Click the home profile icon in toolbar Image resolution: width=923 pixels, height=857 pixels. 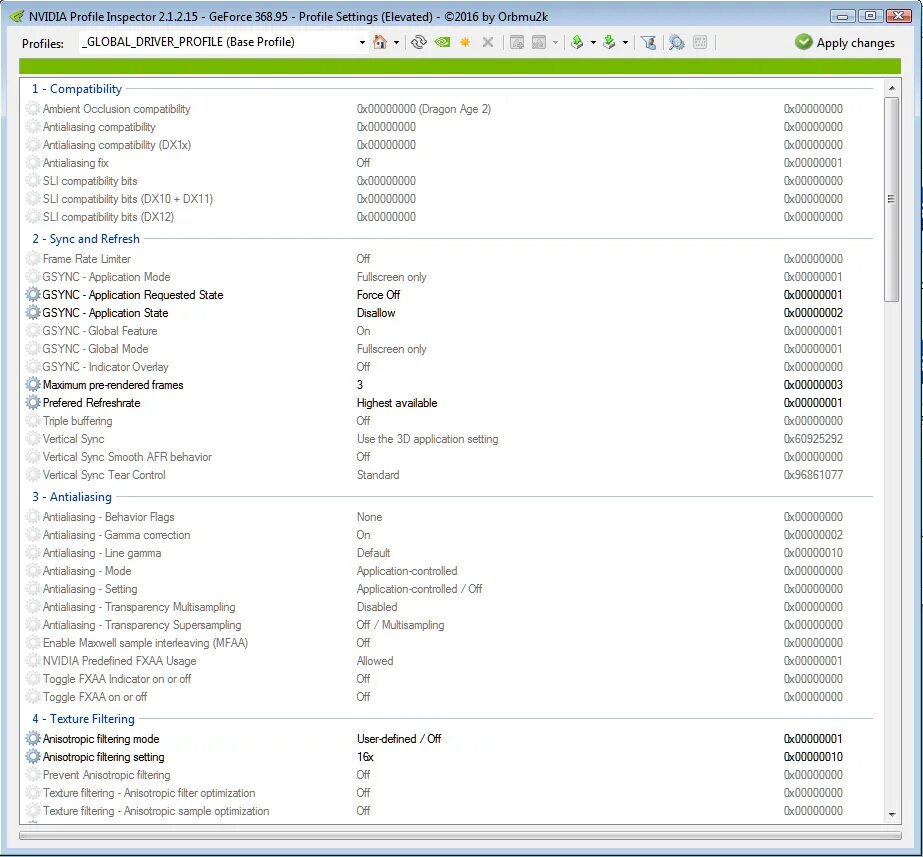pyautogui.click(x=380, y=42)
